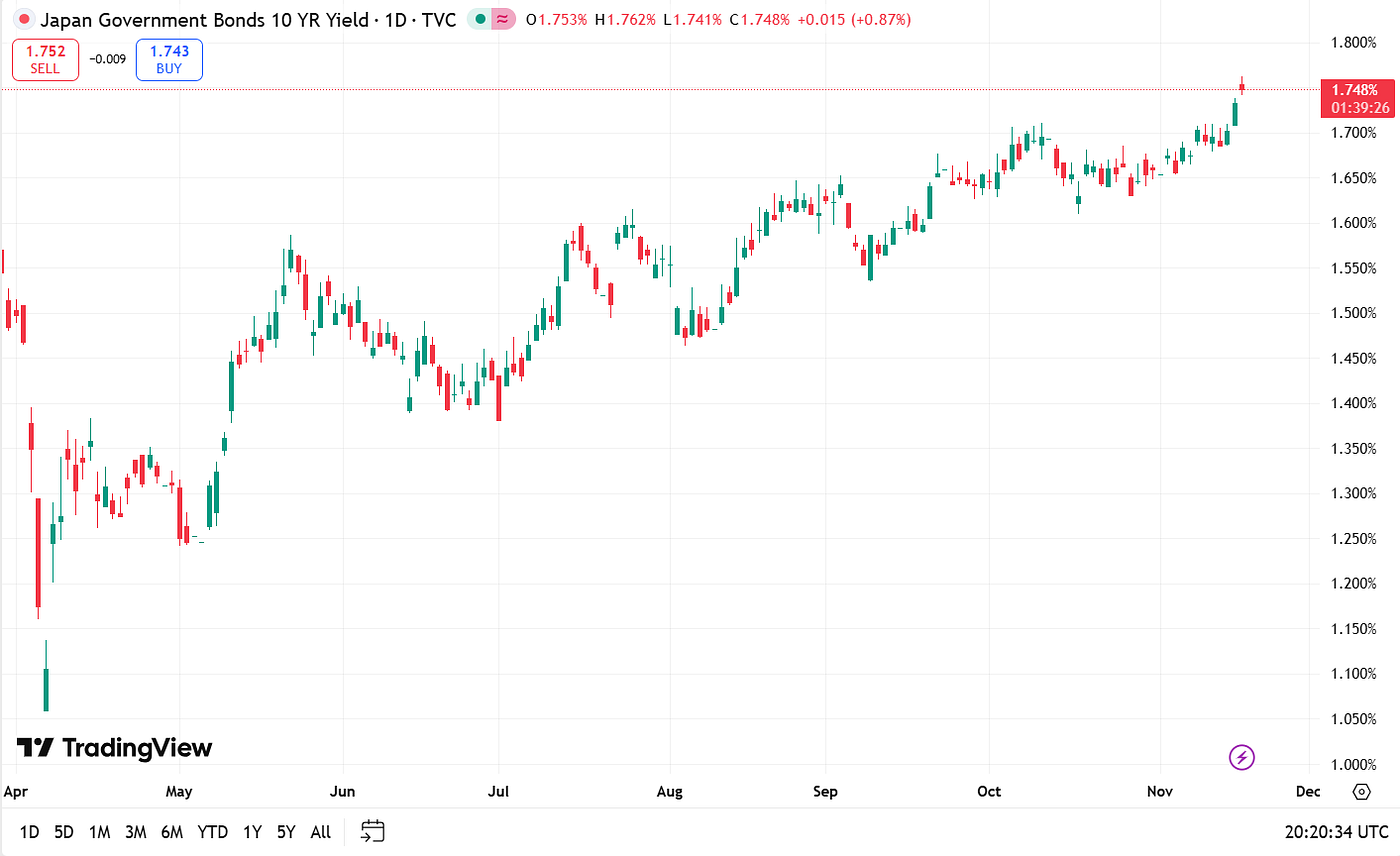Select the YTD time range
This screenshot has width=1400, height=856.
coord(212,832)
